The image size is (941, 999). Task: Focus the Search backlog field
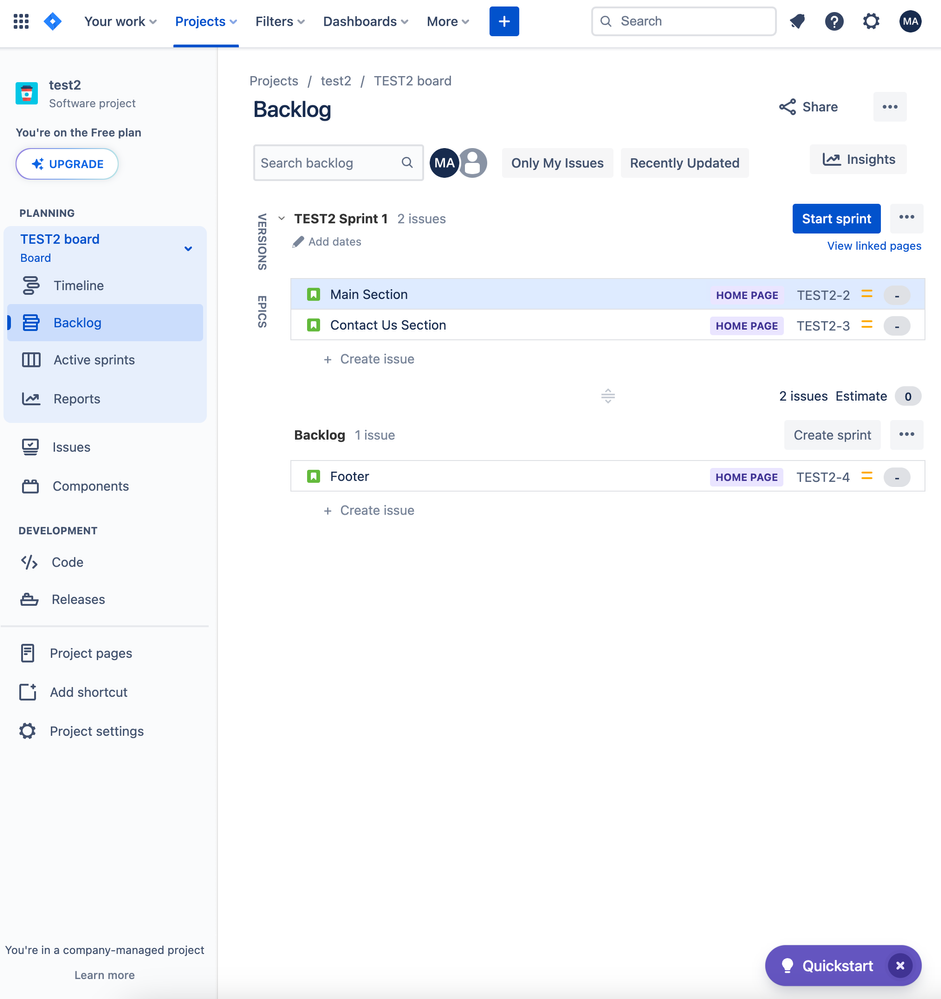pyautogui.click(x=338, y=163)
